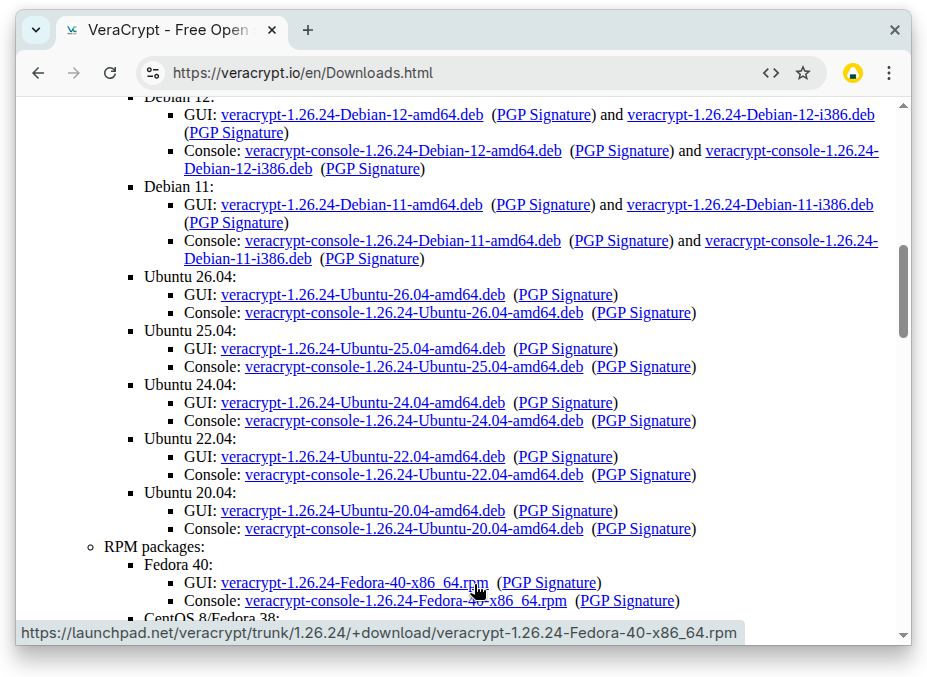Go back to the previous page
Viewport: 927px width, 677px height.
coord(38,73)
